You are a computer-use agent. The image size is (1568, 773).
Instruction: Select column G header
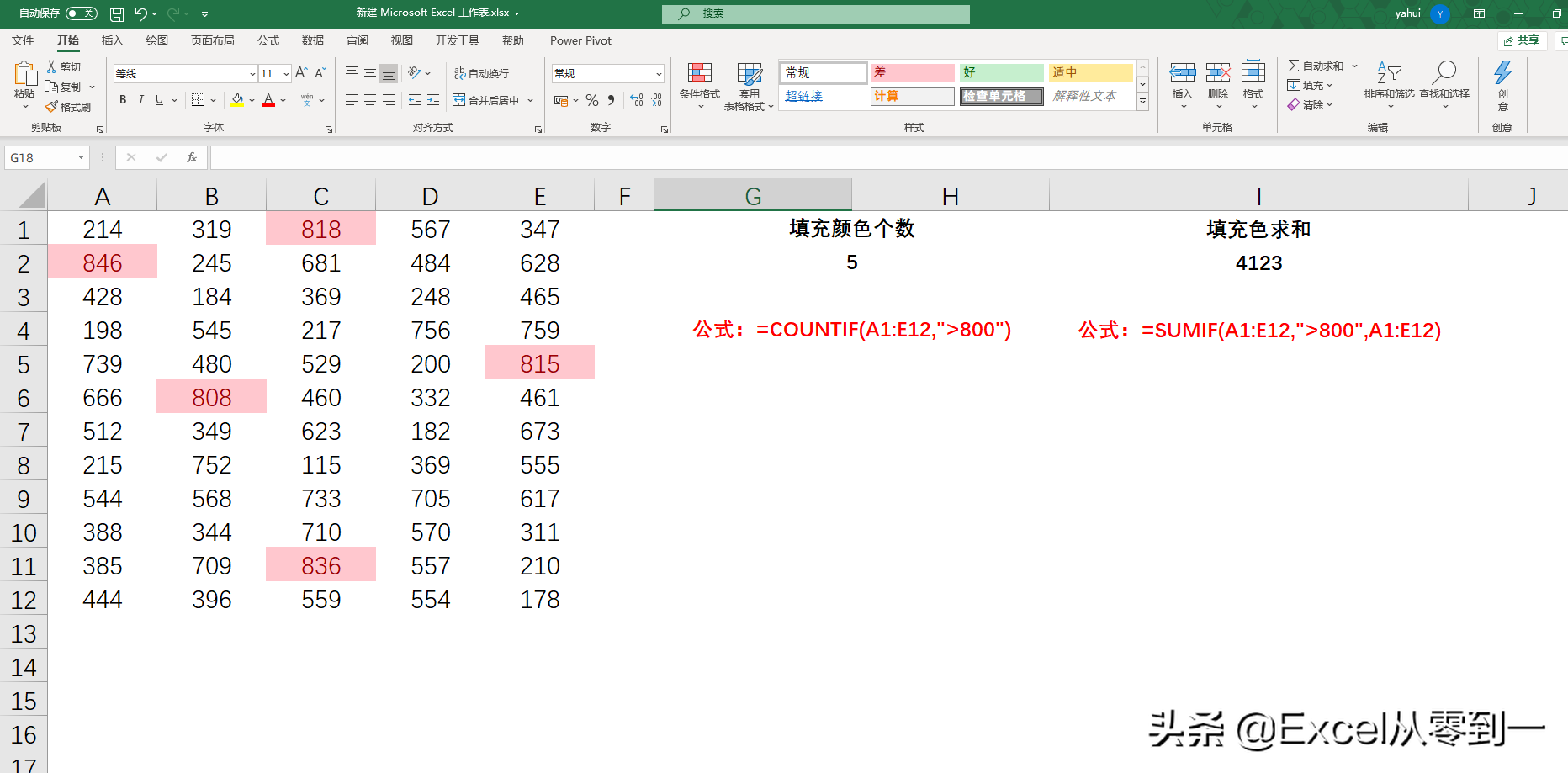point(753,196)
